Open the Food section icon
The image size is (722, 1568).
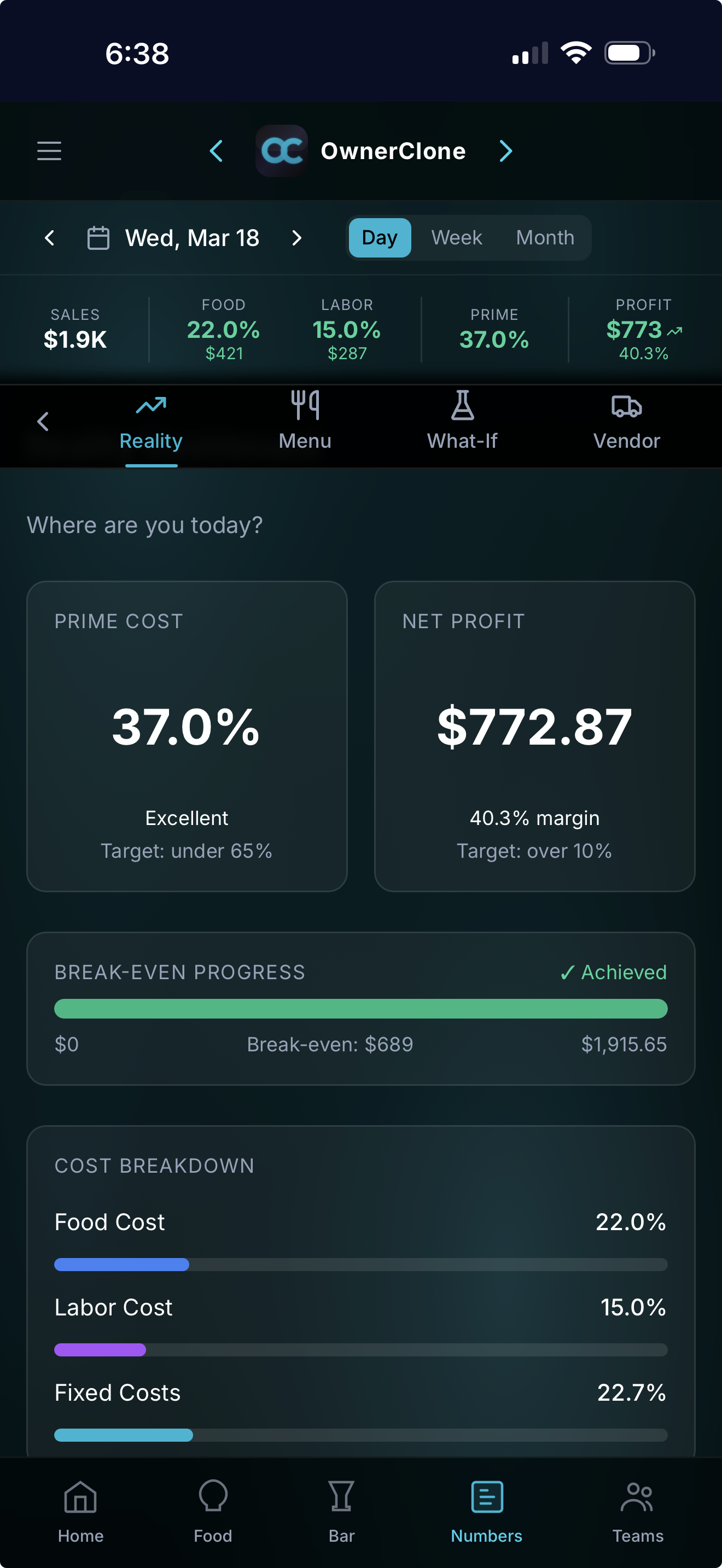[x=213, y=1497]
